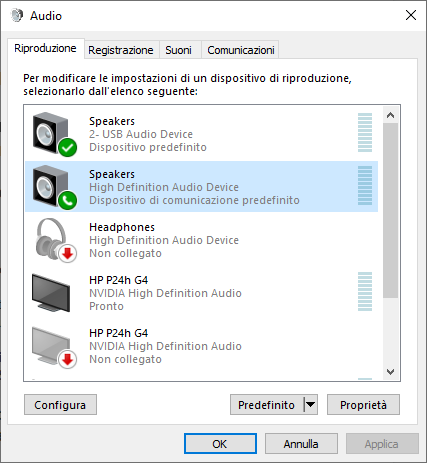Select the USB Audio Device speaker icon

pyautogui.click(x=55, y=134)
